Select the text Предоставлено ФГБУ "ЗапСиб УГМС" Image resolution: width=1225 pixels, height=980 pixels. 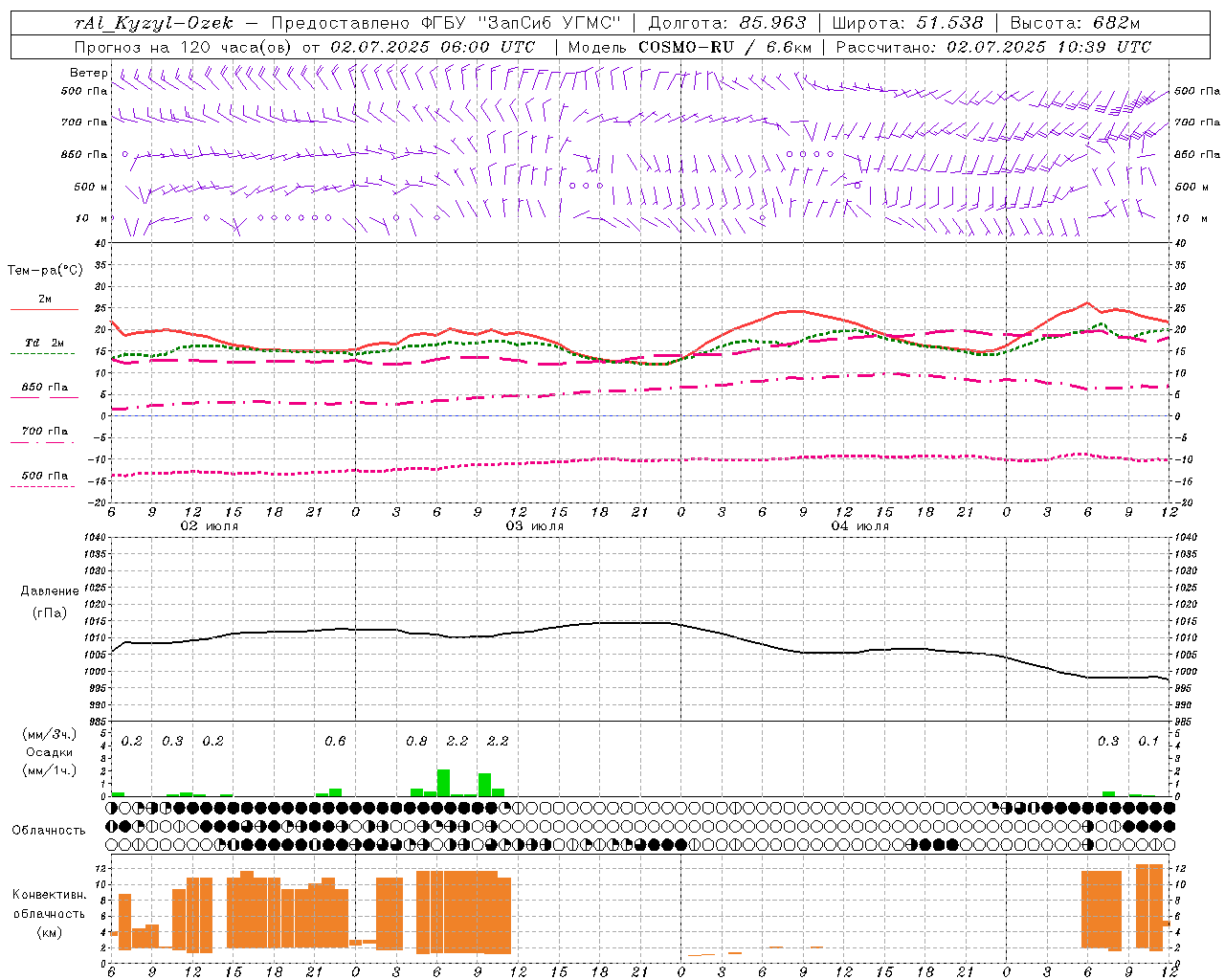448,23
